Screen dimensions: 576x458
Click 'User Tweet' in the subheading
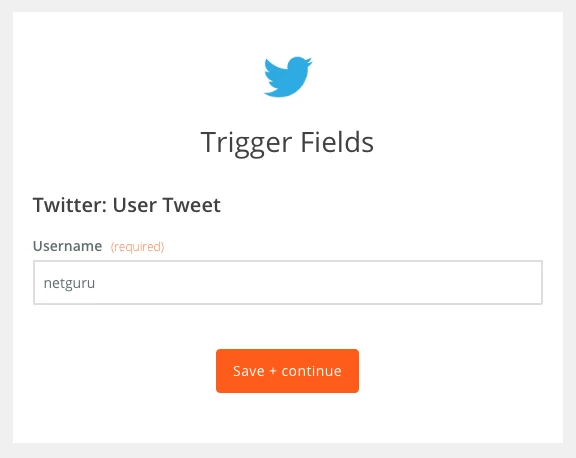tap(166, 205)
